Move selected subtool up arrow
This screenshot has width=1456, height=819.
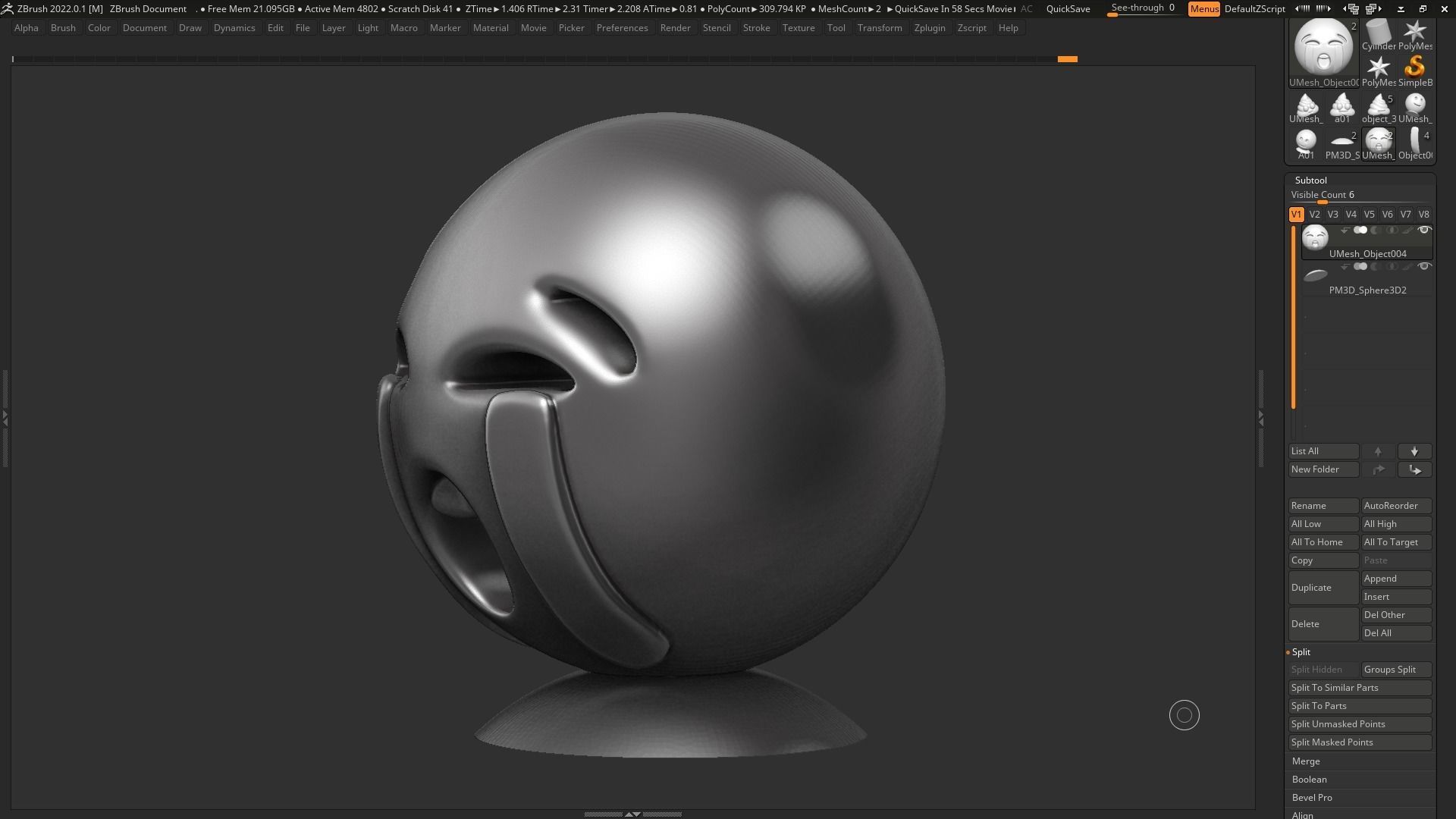[x=1378, y=451]
